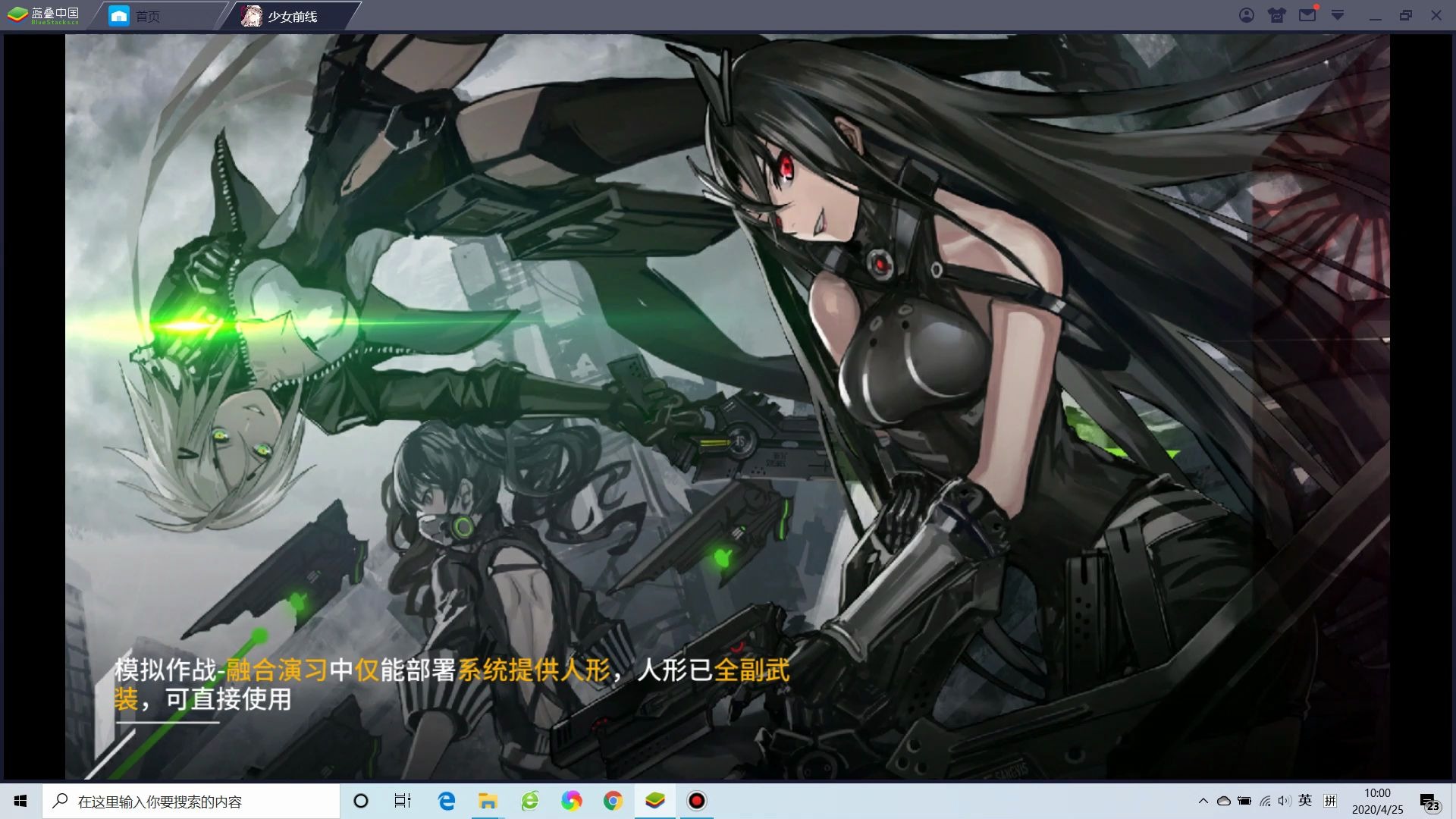Check the mail inbox with red notification dot
Image resolution: width=1456 pixels, height=819 pixels.
[x=1306, y=15]
